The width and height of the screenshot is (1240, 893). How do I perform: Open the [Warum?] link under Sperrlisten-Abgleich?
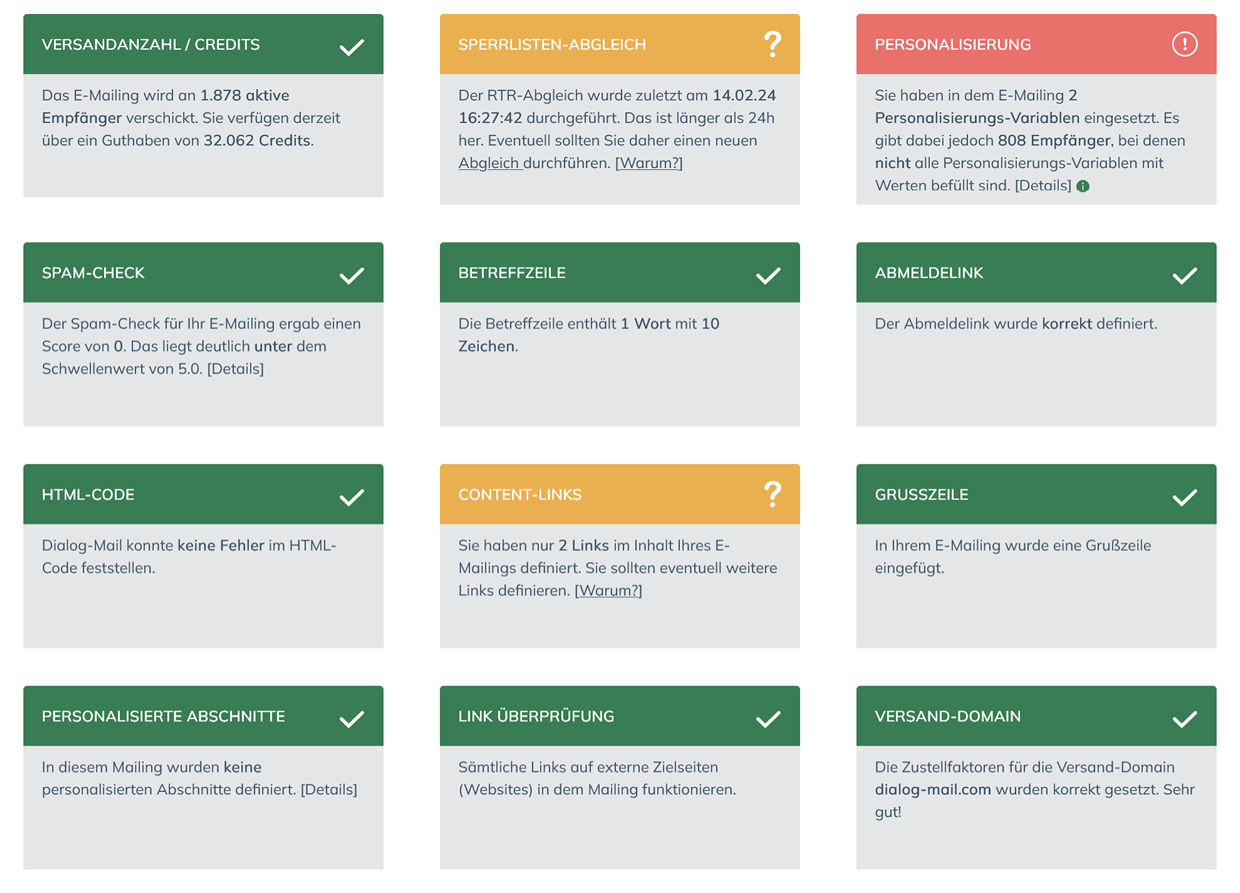(x=649, y=163)
